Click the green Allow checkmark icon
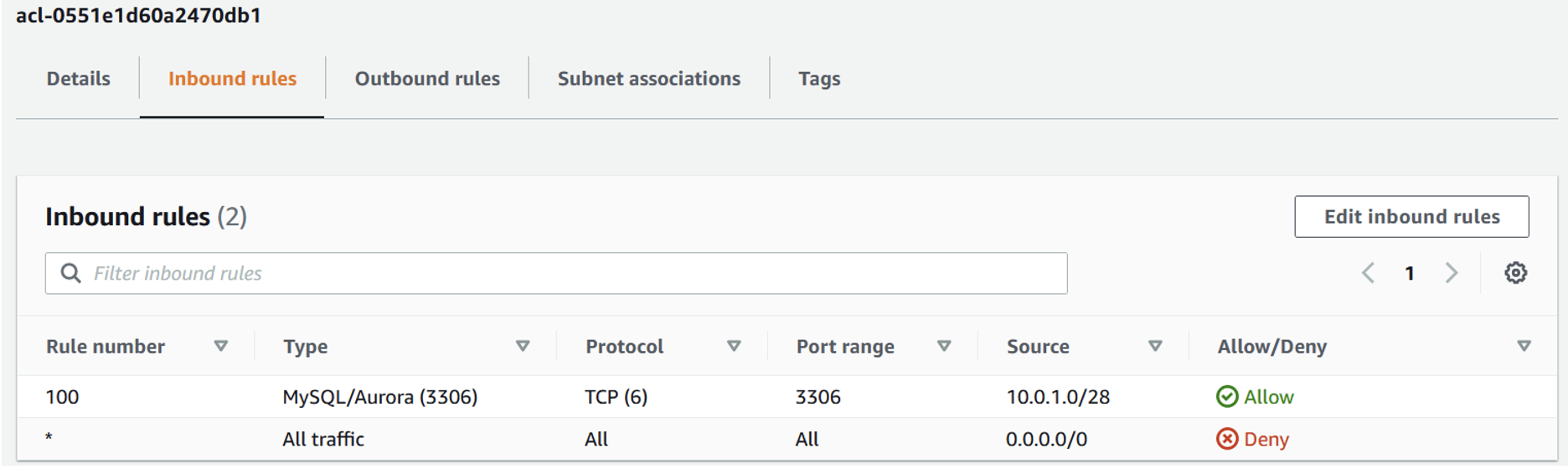The width and height of the screenshot is (1568, 469). pyautogui.click(x=1226, y=397)
